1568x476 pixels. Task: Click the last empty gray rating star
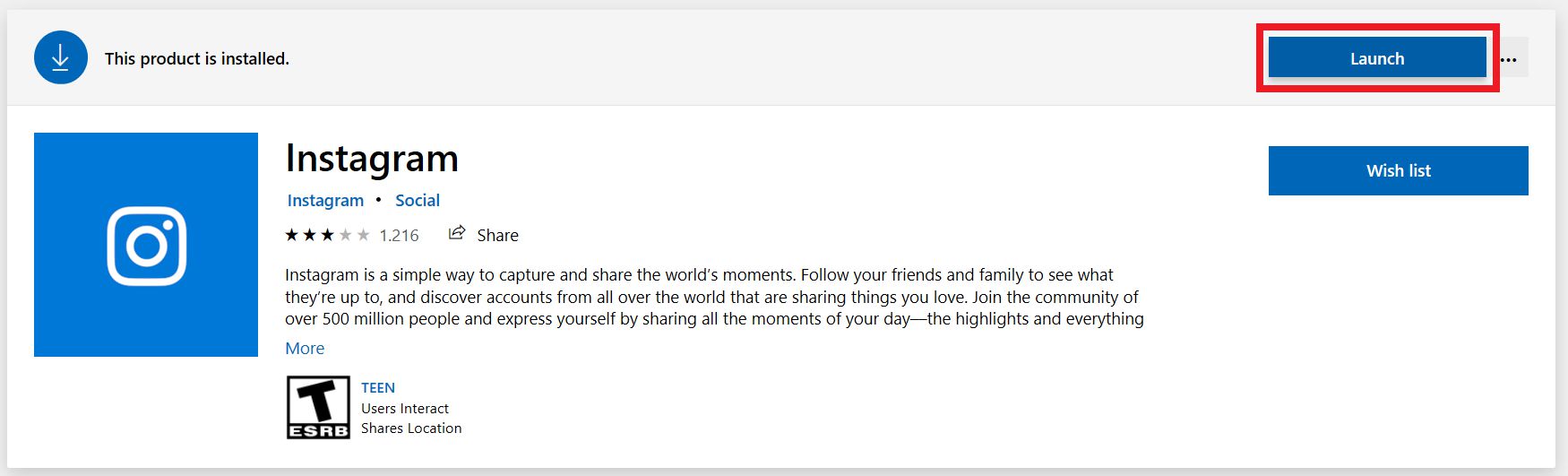pos(363,235)
